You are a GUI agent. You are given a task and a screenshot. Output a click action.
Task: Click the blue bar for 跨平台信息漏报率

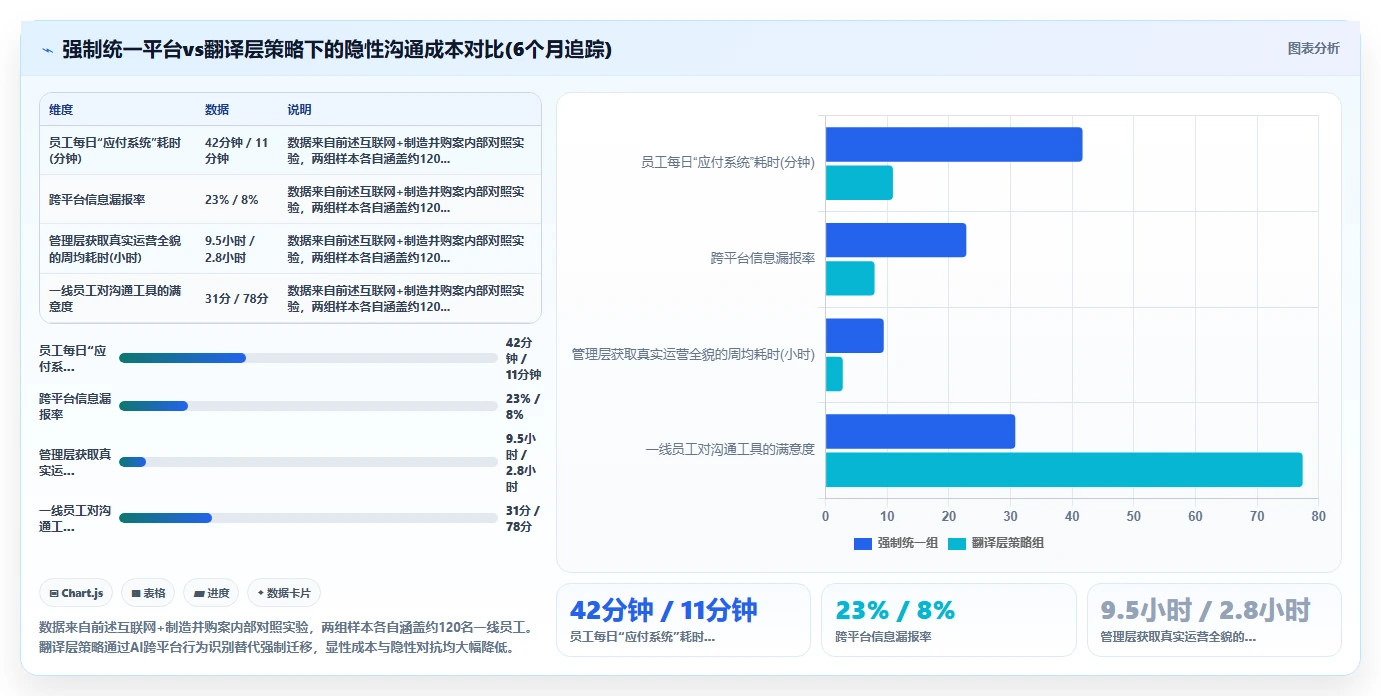coord(896,240)
